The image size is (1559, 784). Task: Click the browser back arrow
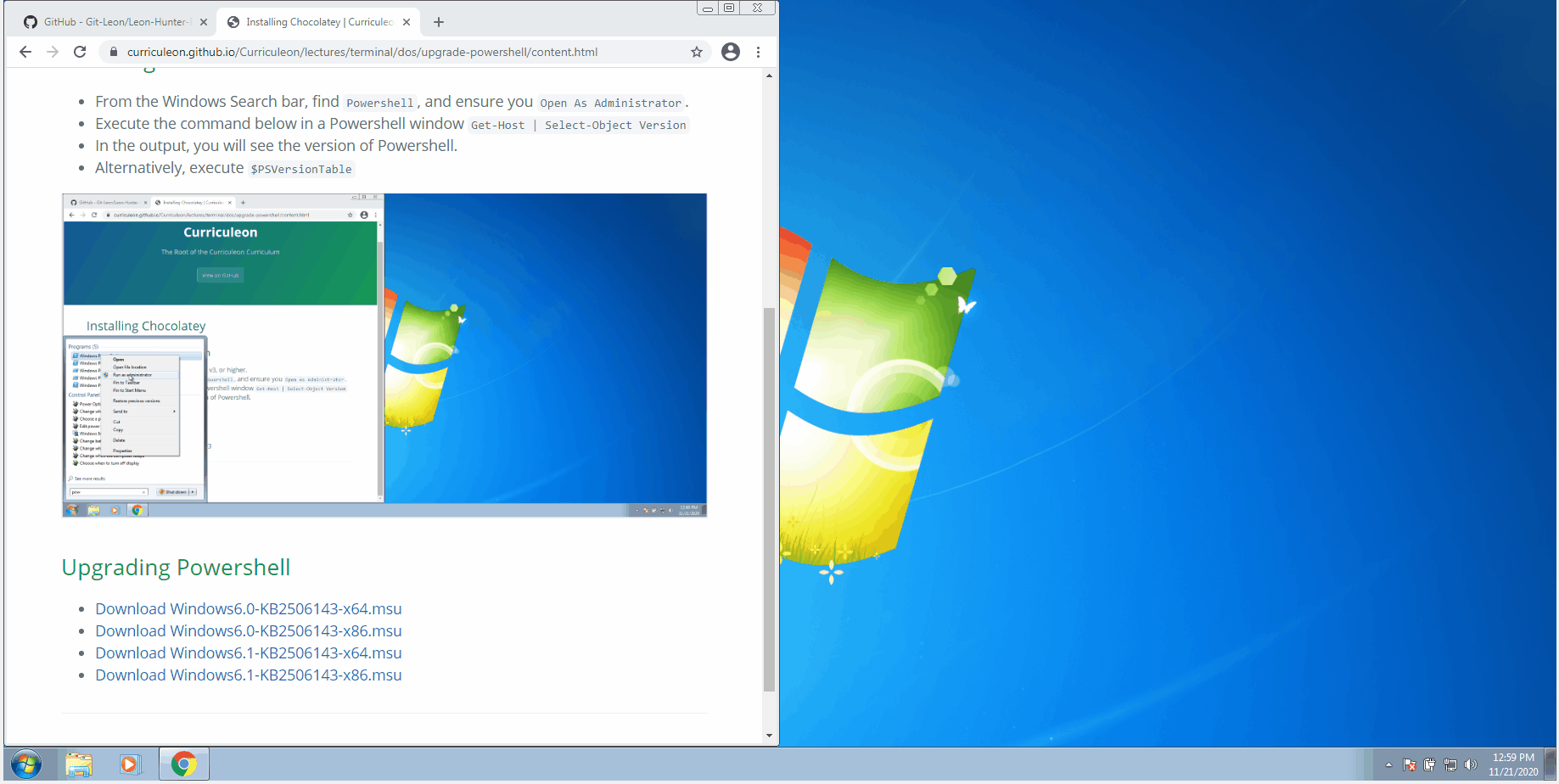(x=25, y=52)
